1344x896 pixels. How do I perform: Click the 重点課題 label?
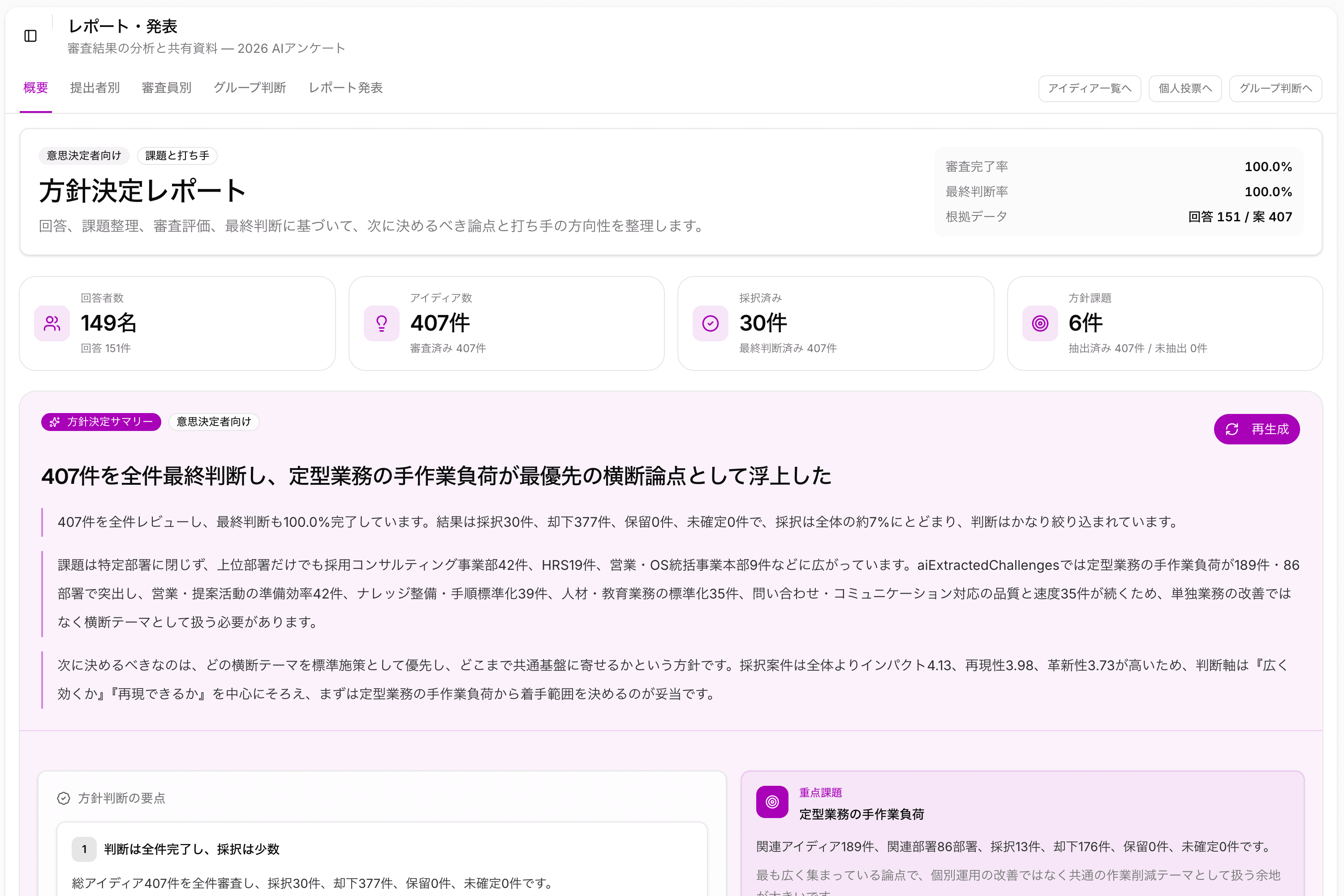[821, 793]
